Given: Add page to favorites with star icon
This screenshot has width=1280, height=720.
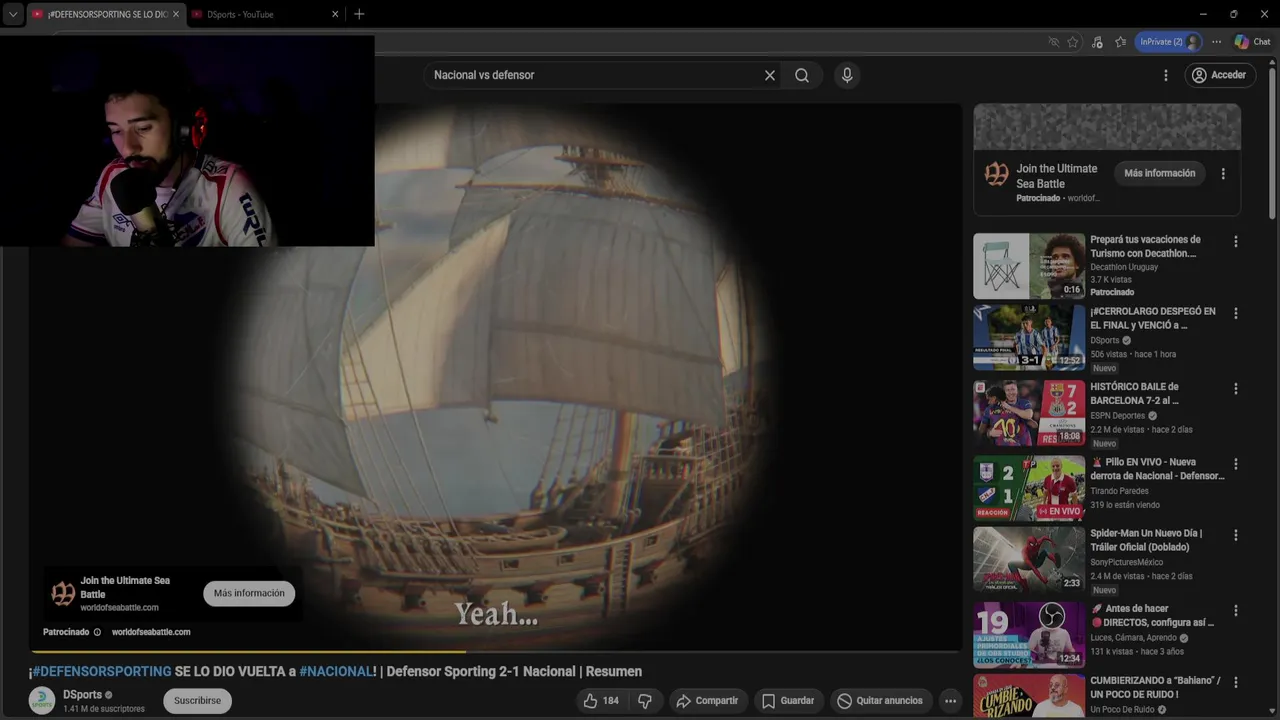Looking at the screenshot, I should coord(1073,42).
